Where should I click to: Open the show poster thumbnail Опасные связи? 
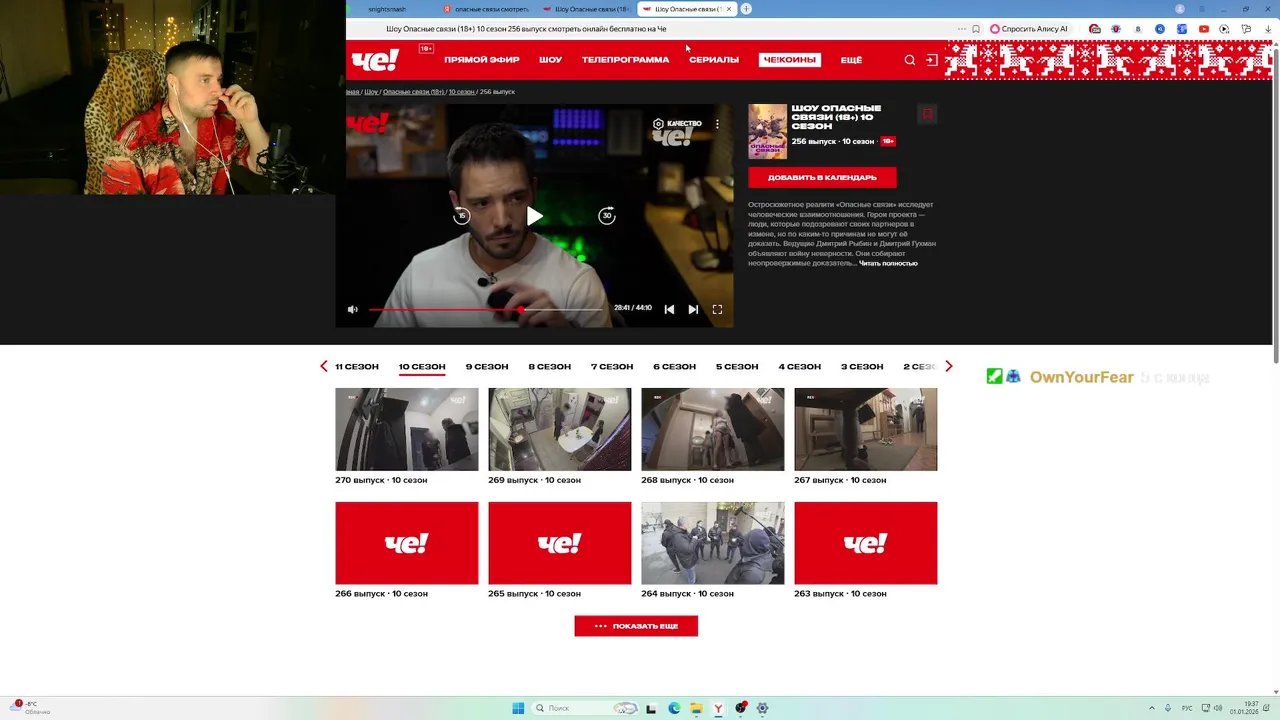pos(767,132)
